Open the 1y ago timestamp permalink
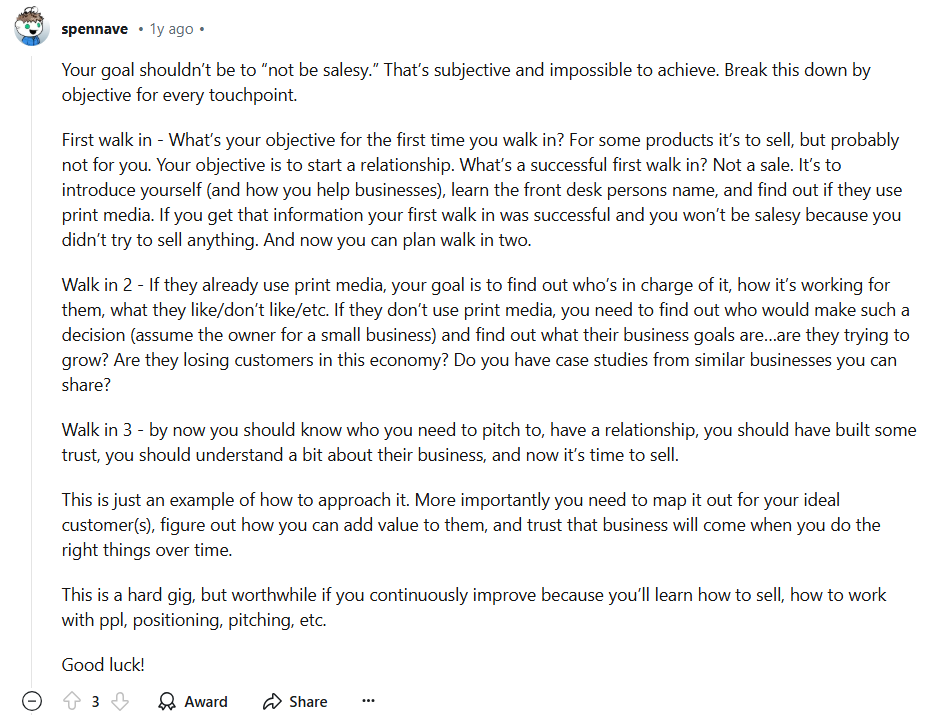The height and width of the screenshot is (715, 943). 171,29
